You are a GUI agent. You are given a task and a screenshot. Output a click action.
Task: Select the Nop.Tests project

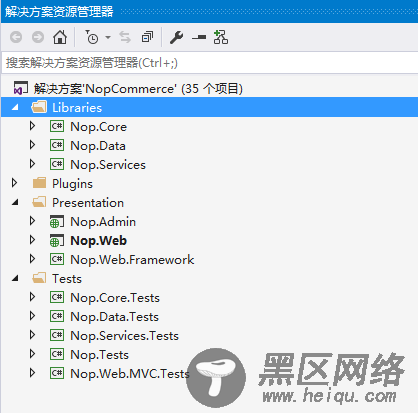99,355
